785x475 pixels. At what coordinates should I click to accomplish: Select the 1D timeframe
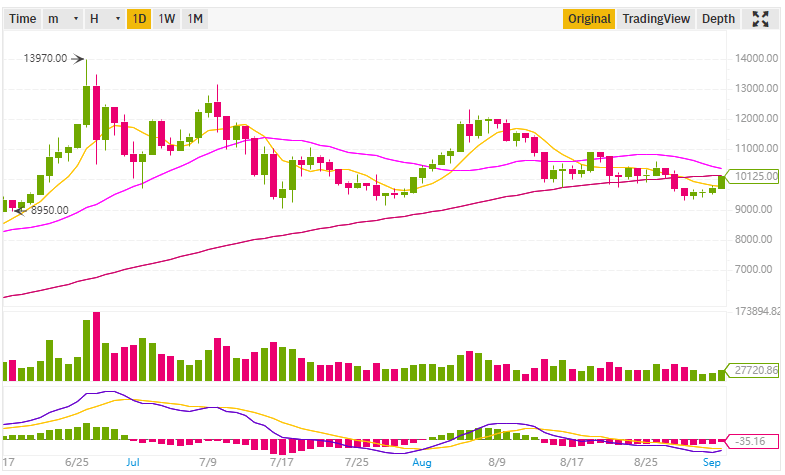[139, 19]
